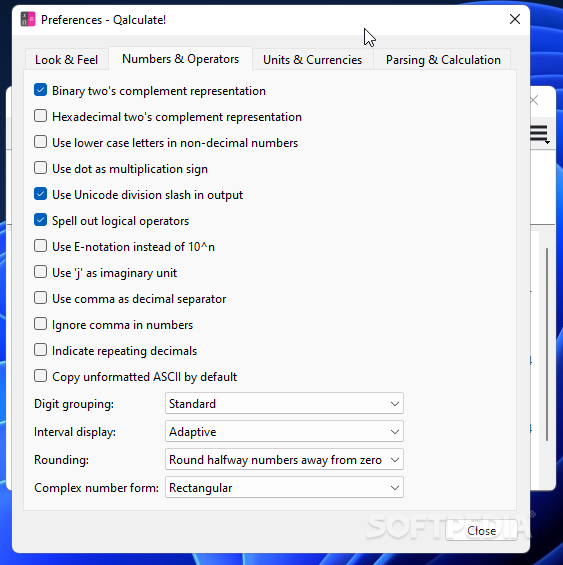Select the Numbers & Operators tab
563x565 pixels.
180,59
